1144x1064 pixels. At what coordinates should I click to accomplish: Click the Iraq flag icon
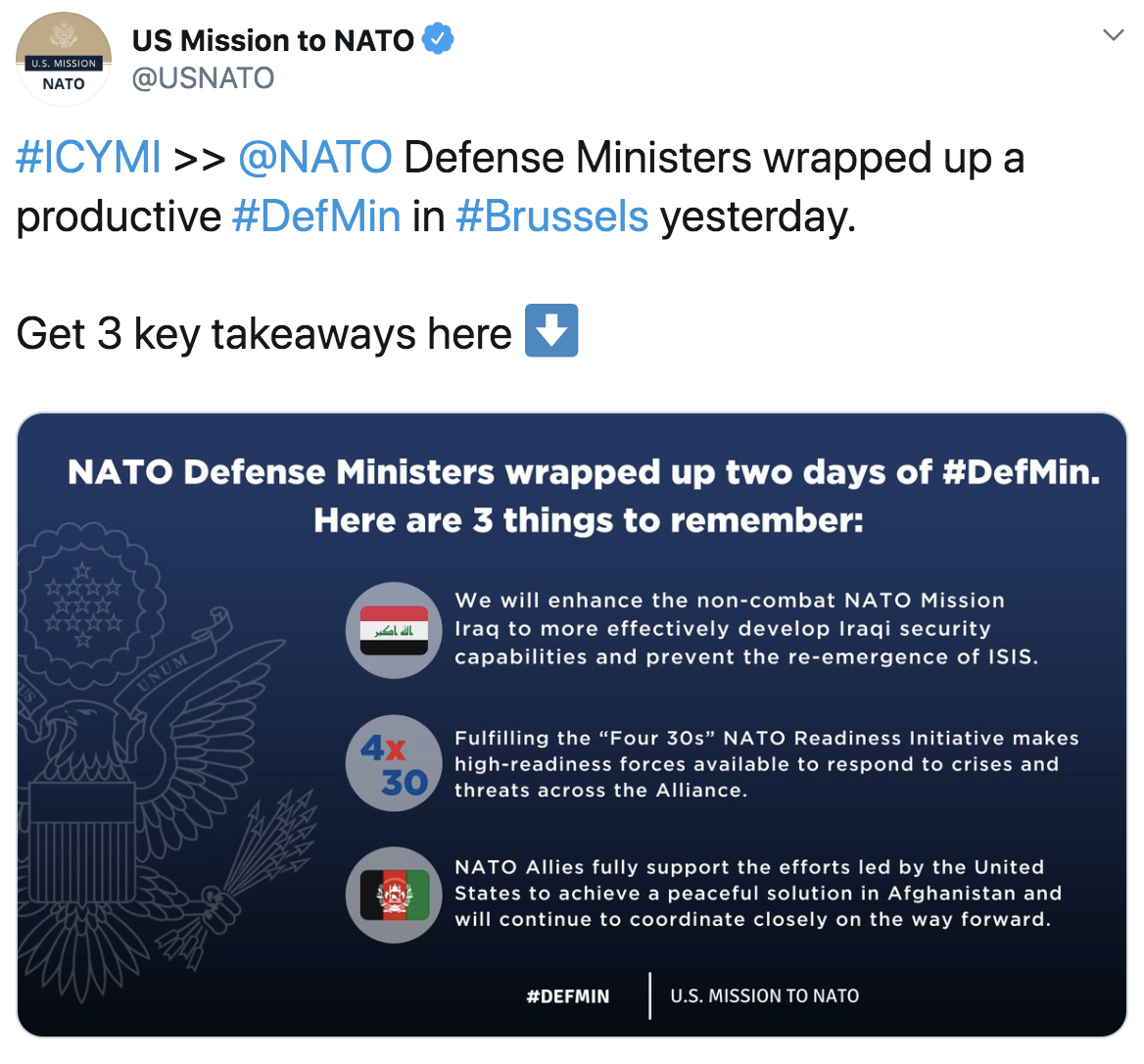tap(394, 630)
